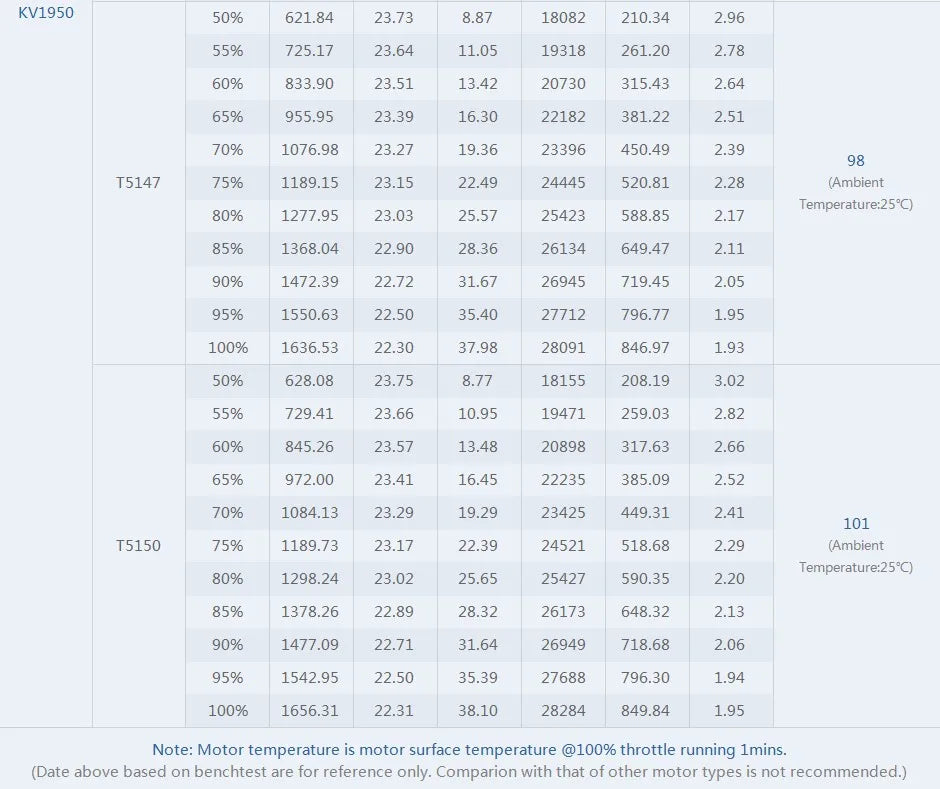Select the 28284 RPM cell
The width and height of the screenshot is (940, 789).
click(x=563, y=711)
